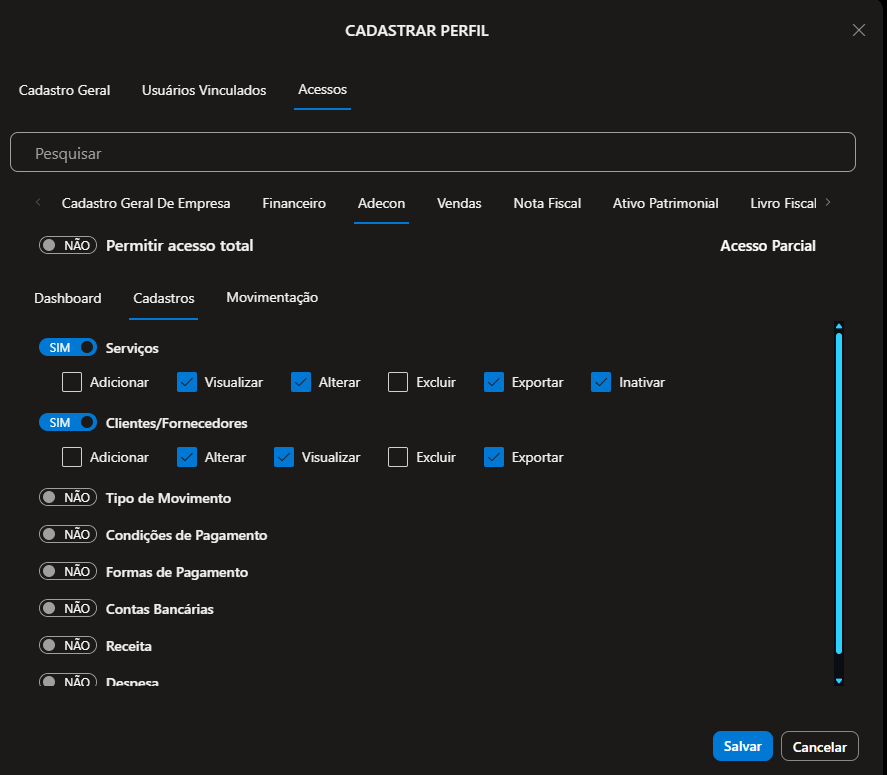Screen dimensions: 887x775
Task: Check Adicionar under Serviços
Action: (72, 382)
